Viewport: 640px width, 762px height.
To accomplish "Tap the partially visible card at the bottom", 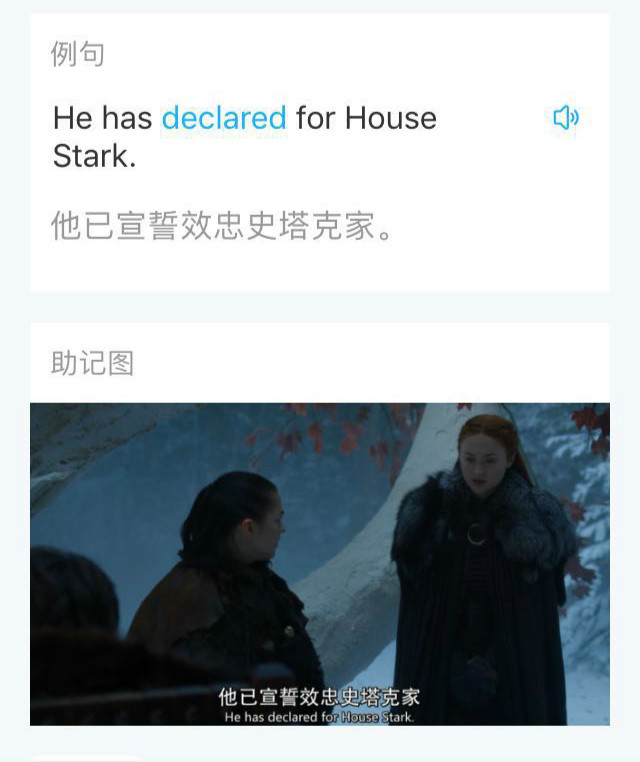I will (x=87, y=759).
